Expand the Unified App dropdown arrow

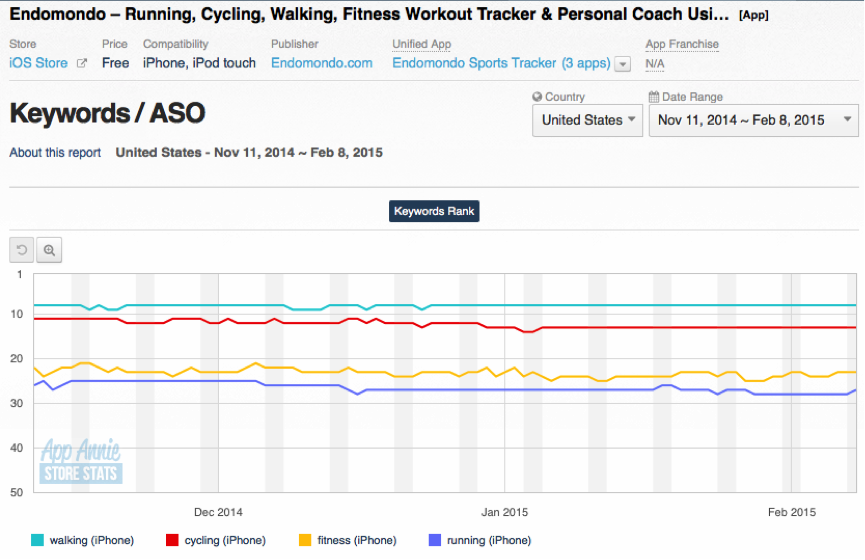pos(623,64)
